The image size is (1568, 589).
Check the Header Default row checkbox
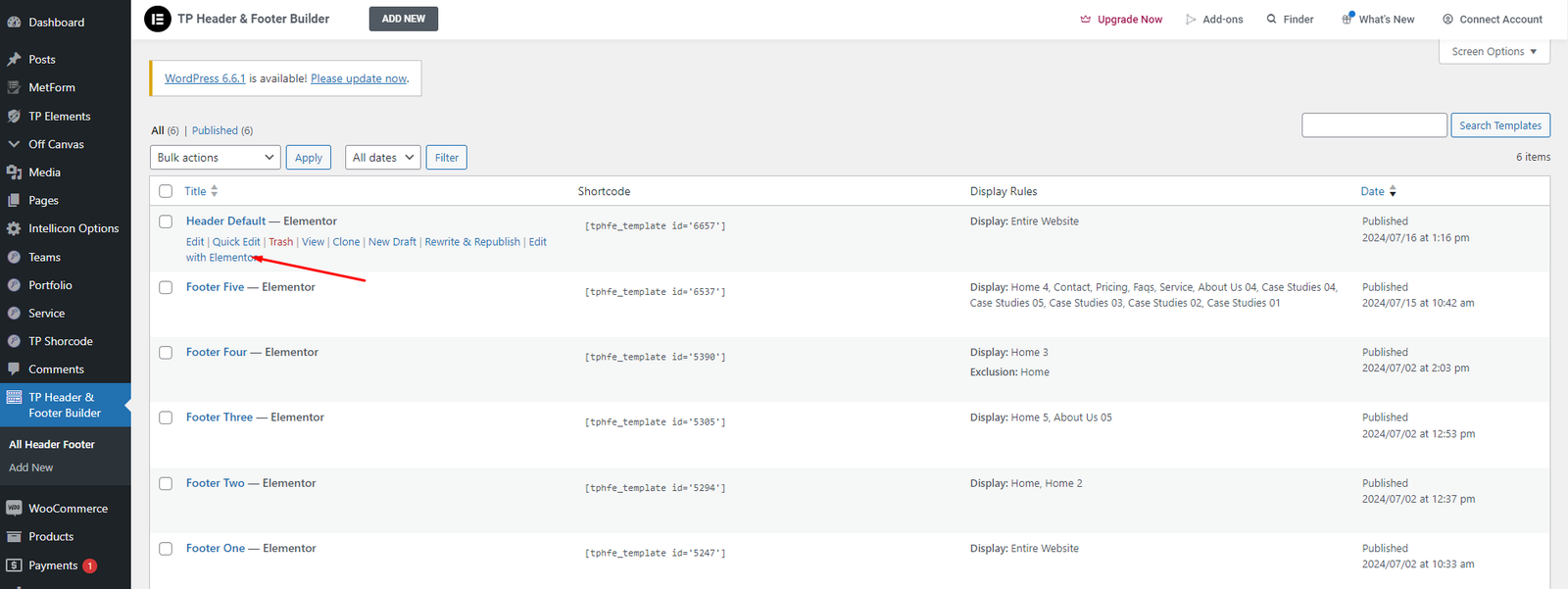(x=166, y=221)
